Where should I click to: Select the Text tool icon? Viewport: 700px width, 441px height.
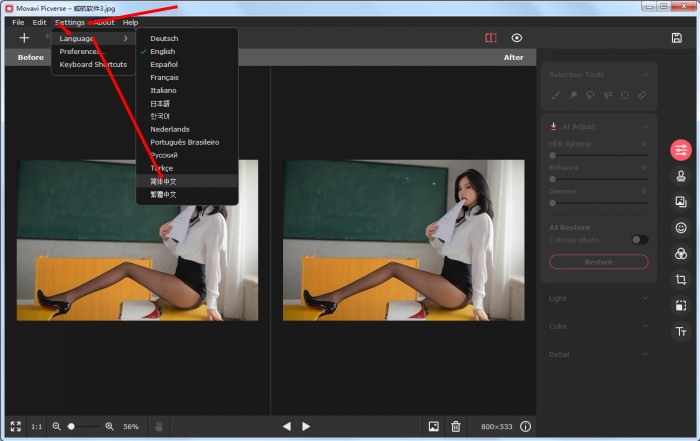tap(681, 331)
